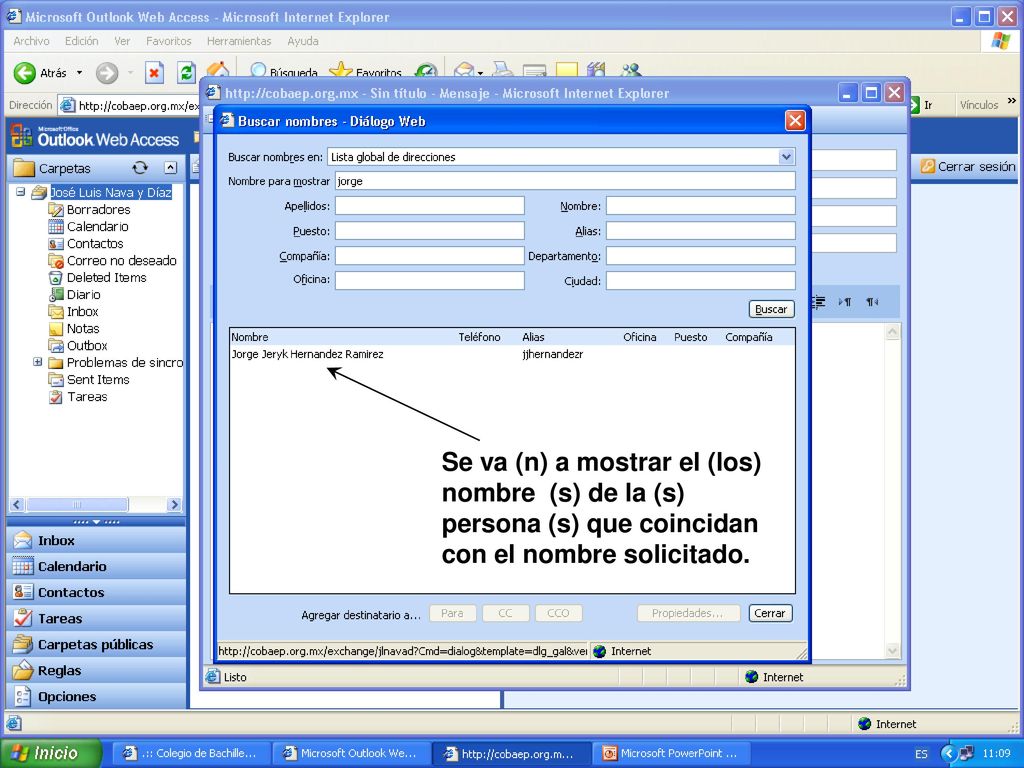The height and width of the screenshot is (768, 1024).
Task: Click the Atrás back arrow icon
Action: pyautogui.click(x=25, y=72)
